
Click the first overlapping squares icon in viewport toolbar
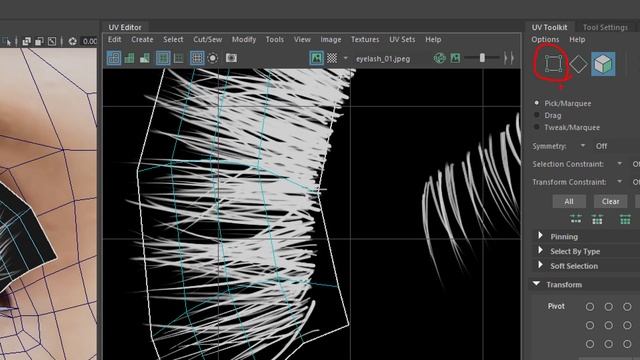click(27, 41)
